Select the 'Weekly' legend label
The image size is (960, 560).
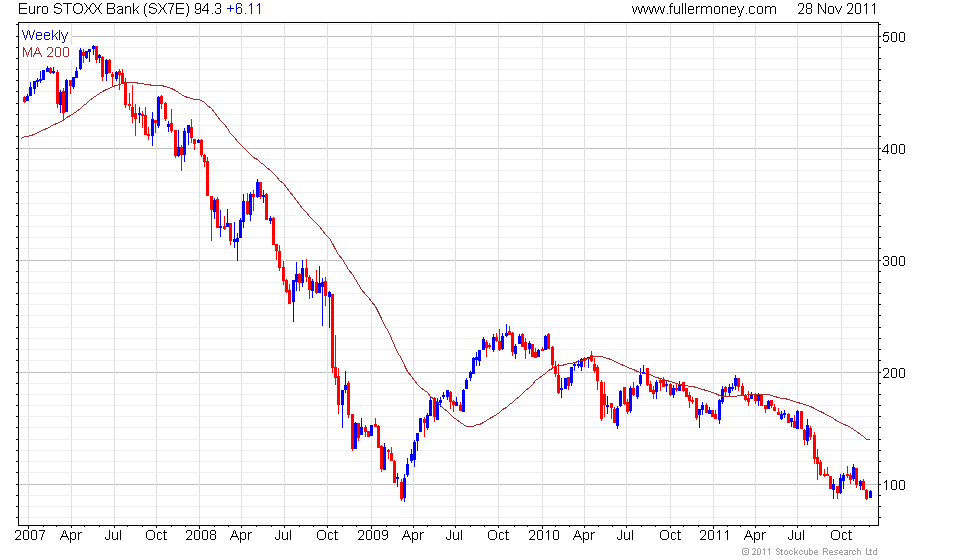coord(45,35)
